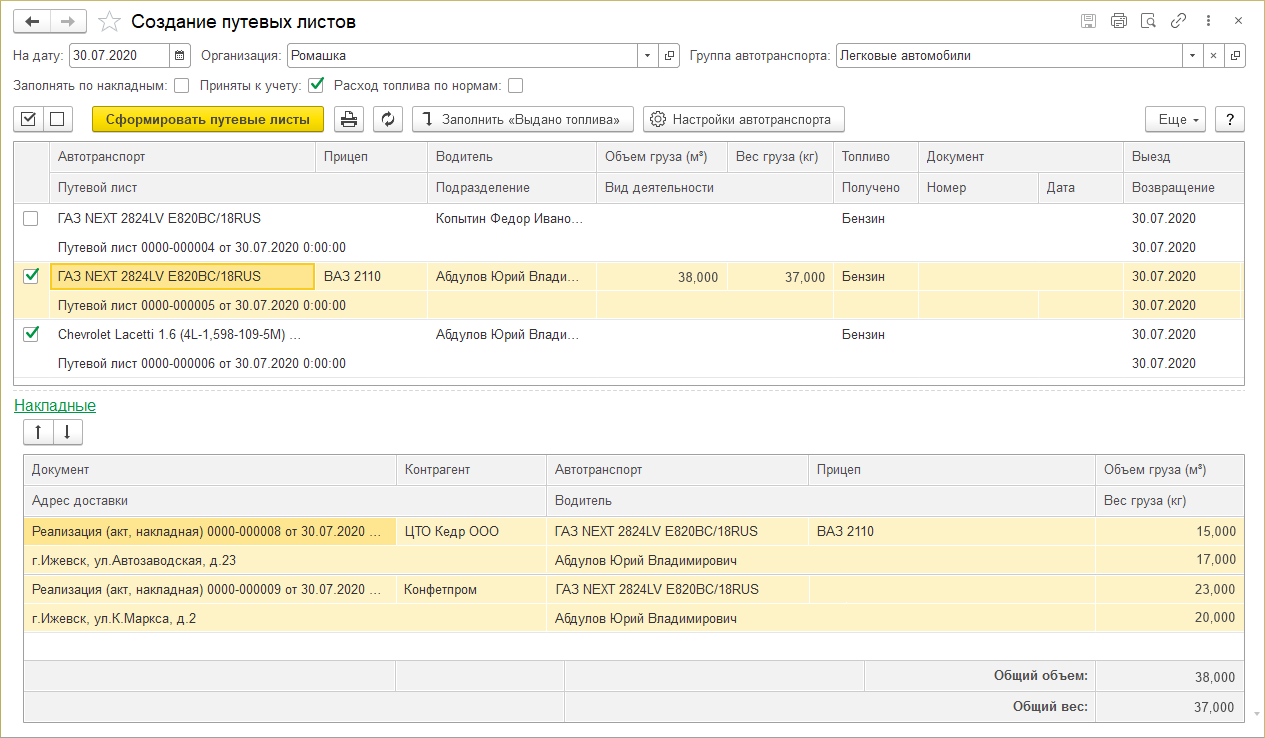Open the 'Накладные' link
Viewport: 1265px width, 738px height.
click(55, 405)
